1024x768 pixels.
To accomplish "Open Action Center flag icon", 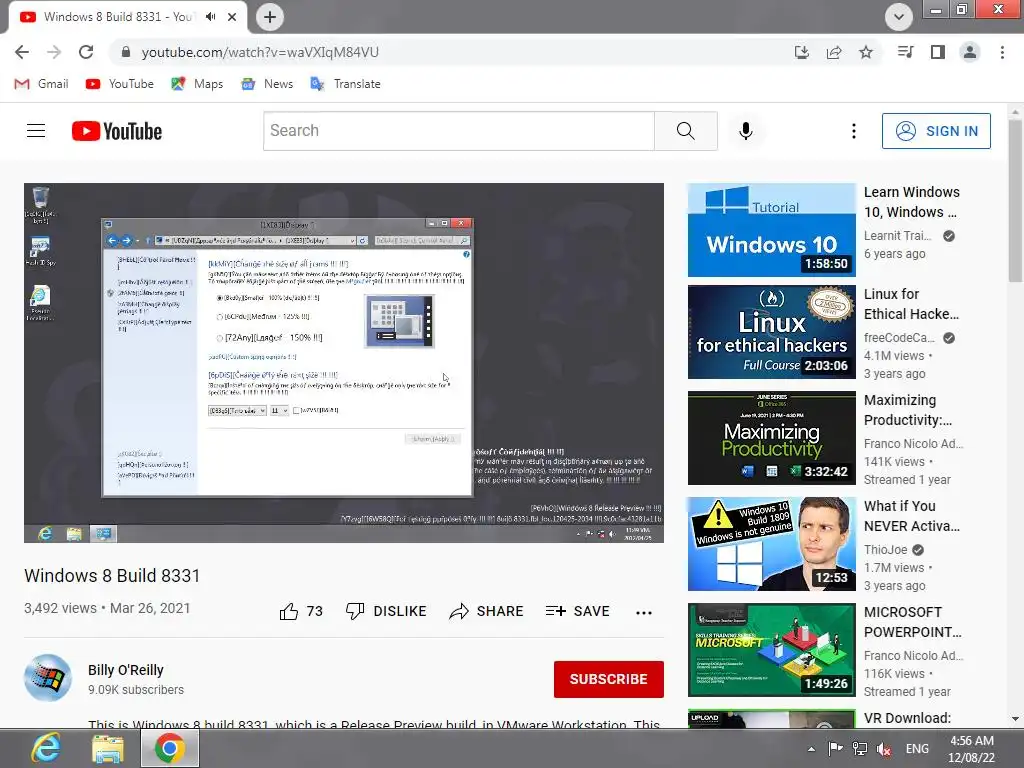I will (x=835, y=749).
